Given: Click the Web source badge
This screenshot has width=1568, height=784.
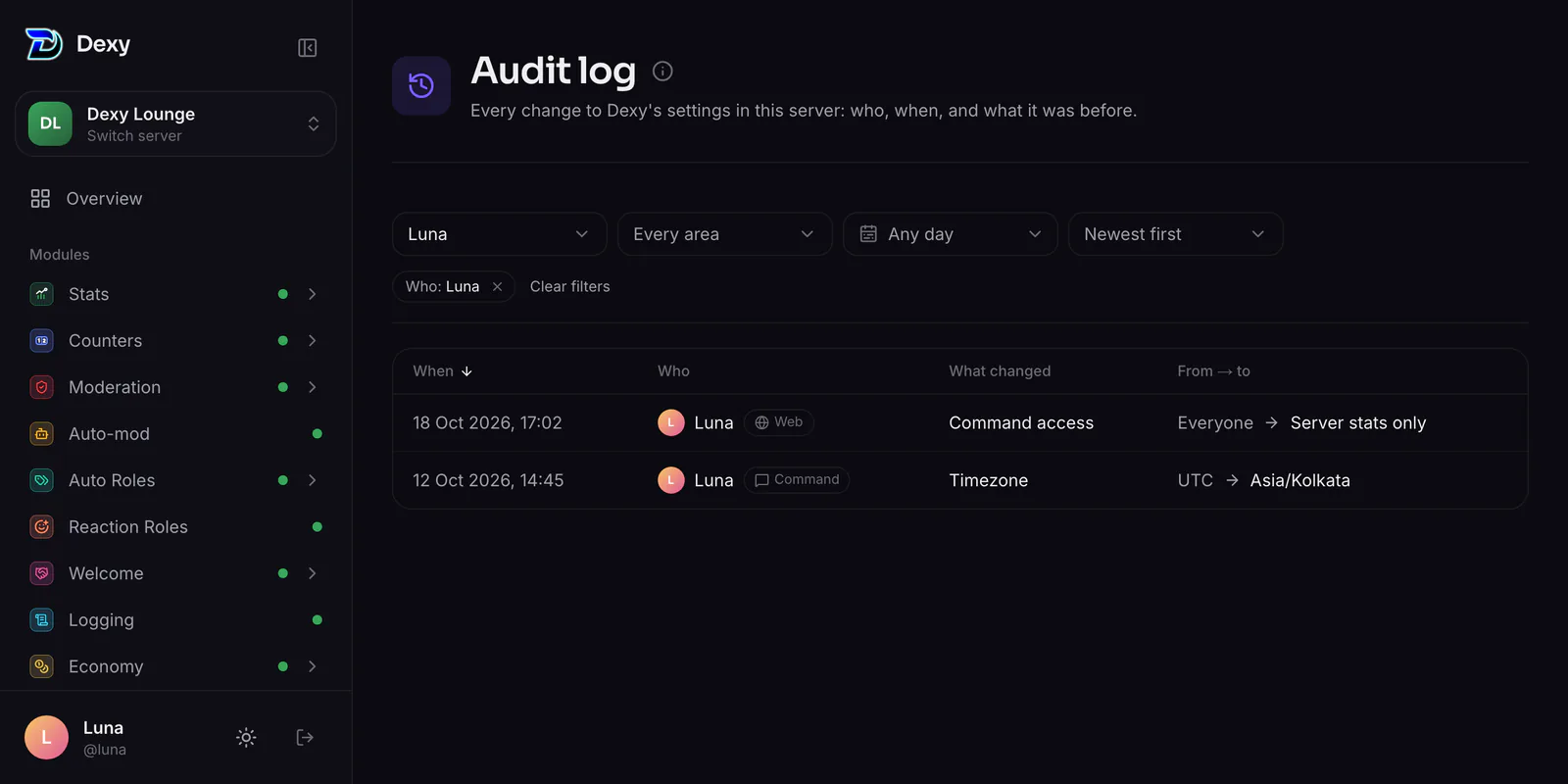Looking at the screenshot, I should click(x=779, y=422).
